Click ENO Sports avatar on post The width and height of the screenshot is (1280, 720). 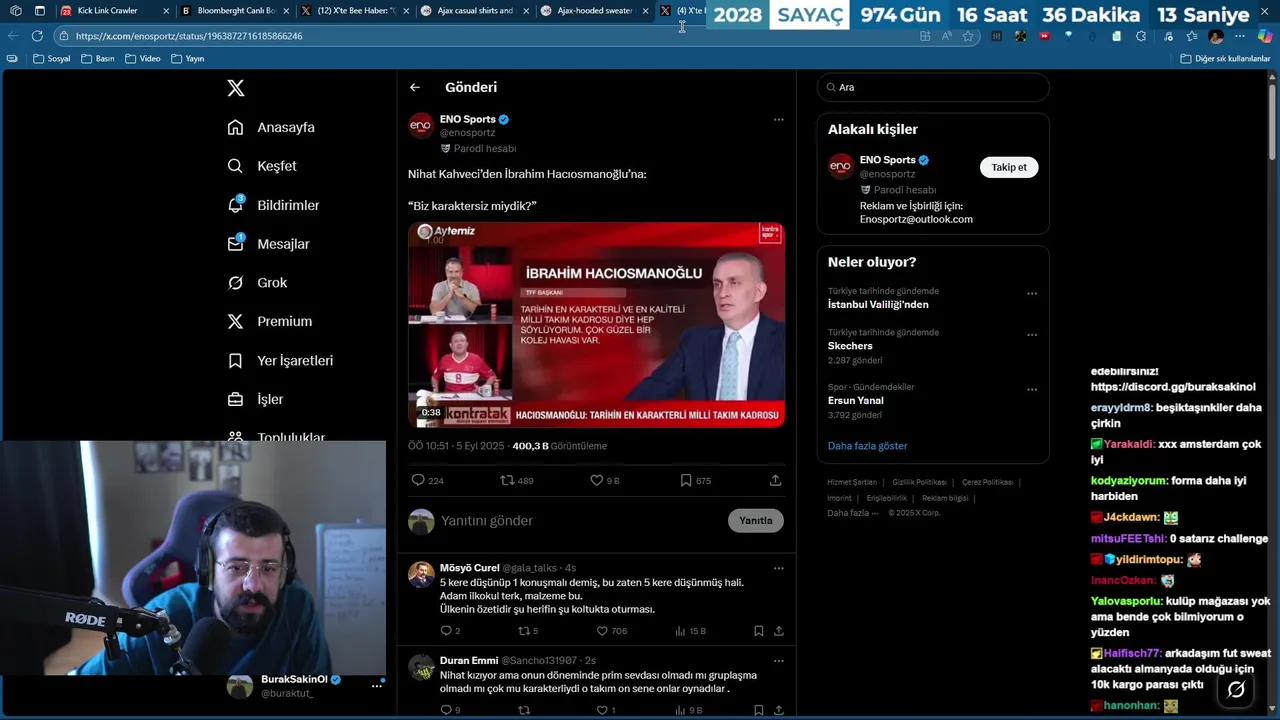pyautogui.click(x=421, y=125)
